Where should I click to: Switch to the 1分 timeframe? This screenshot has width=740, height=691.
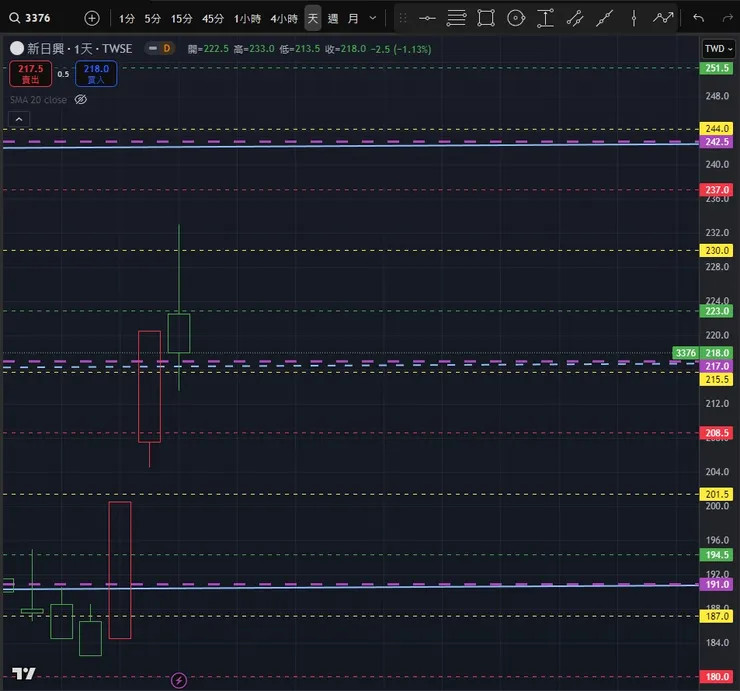click(126, 19)
